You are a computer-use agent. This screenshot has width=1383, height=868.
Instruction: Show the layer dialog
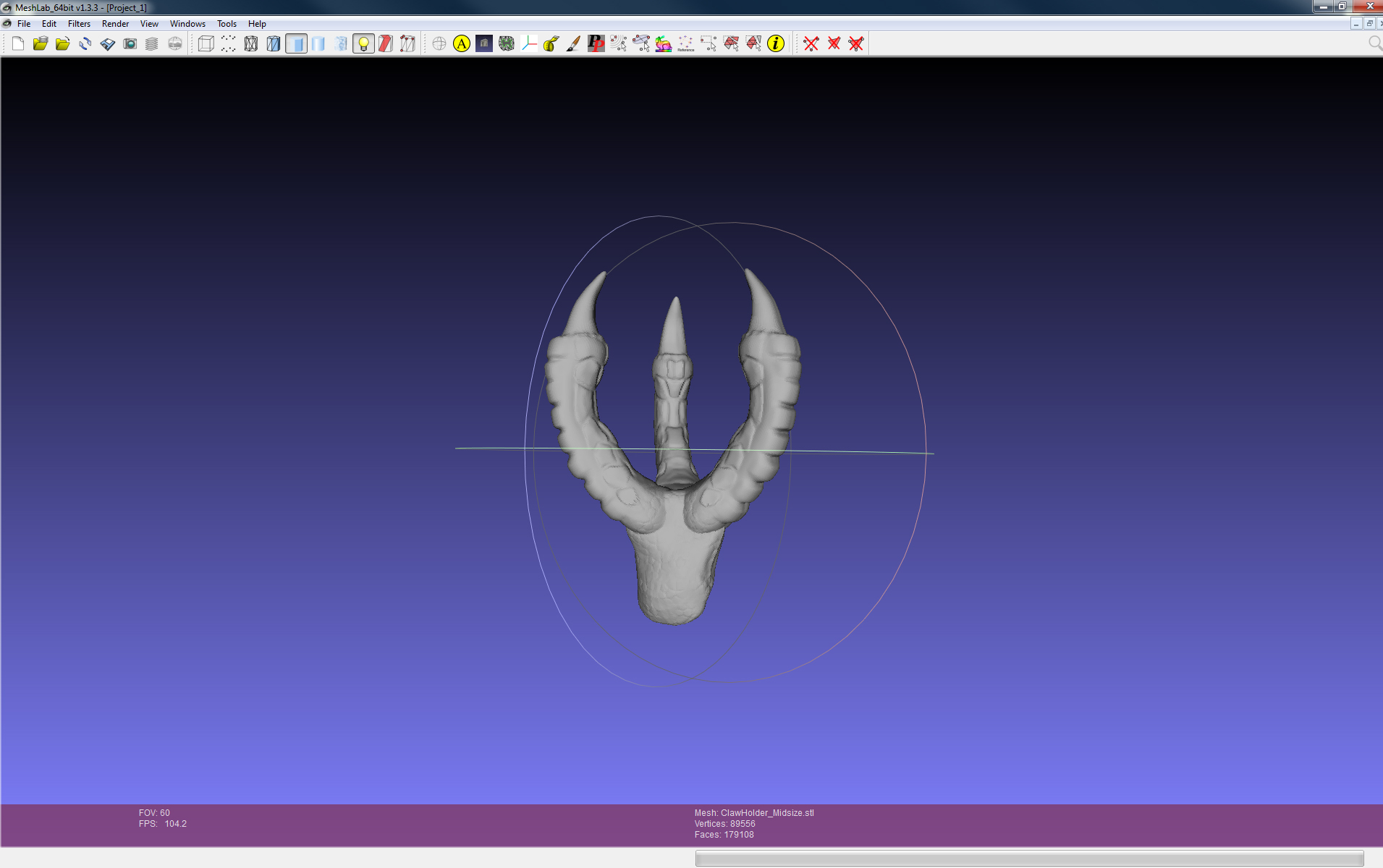pos(152,43)
